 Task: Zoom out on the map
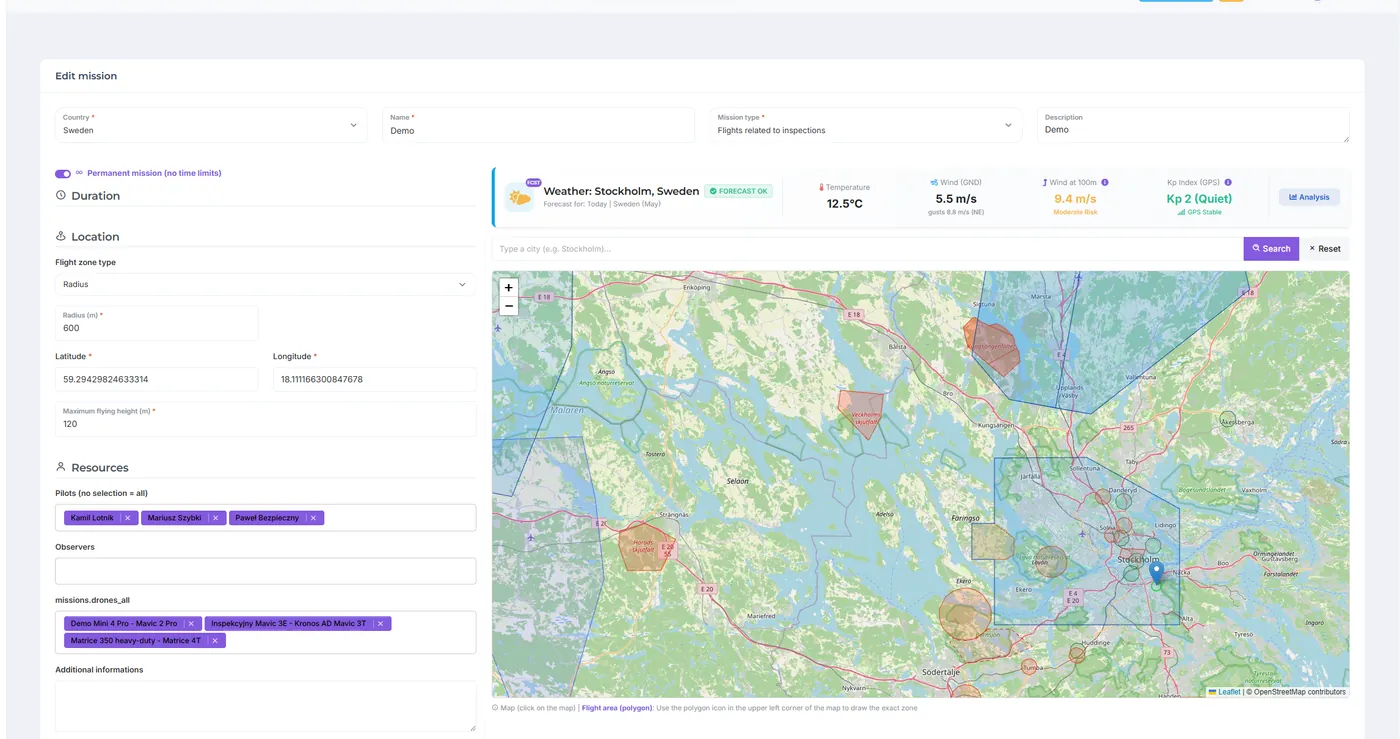(508, 306)
